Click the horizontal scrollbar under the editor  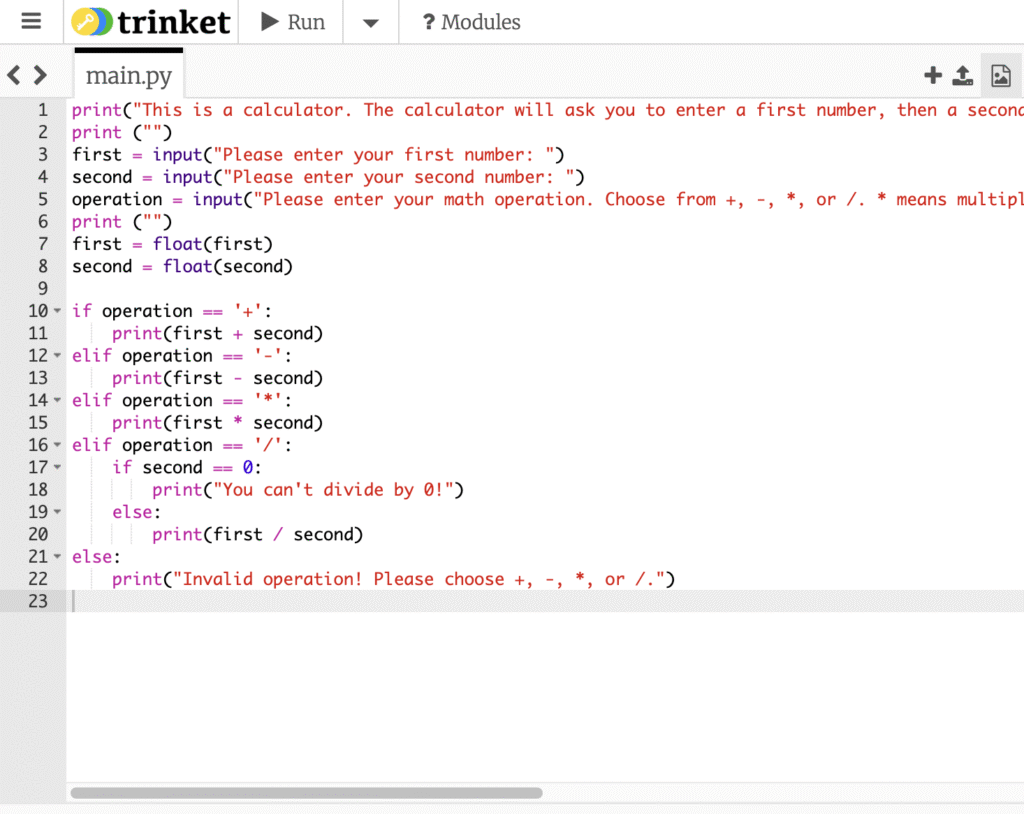(306, 793)
